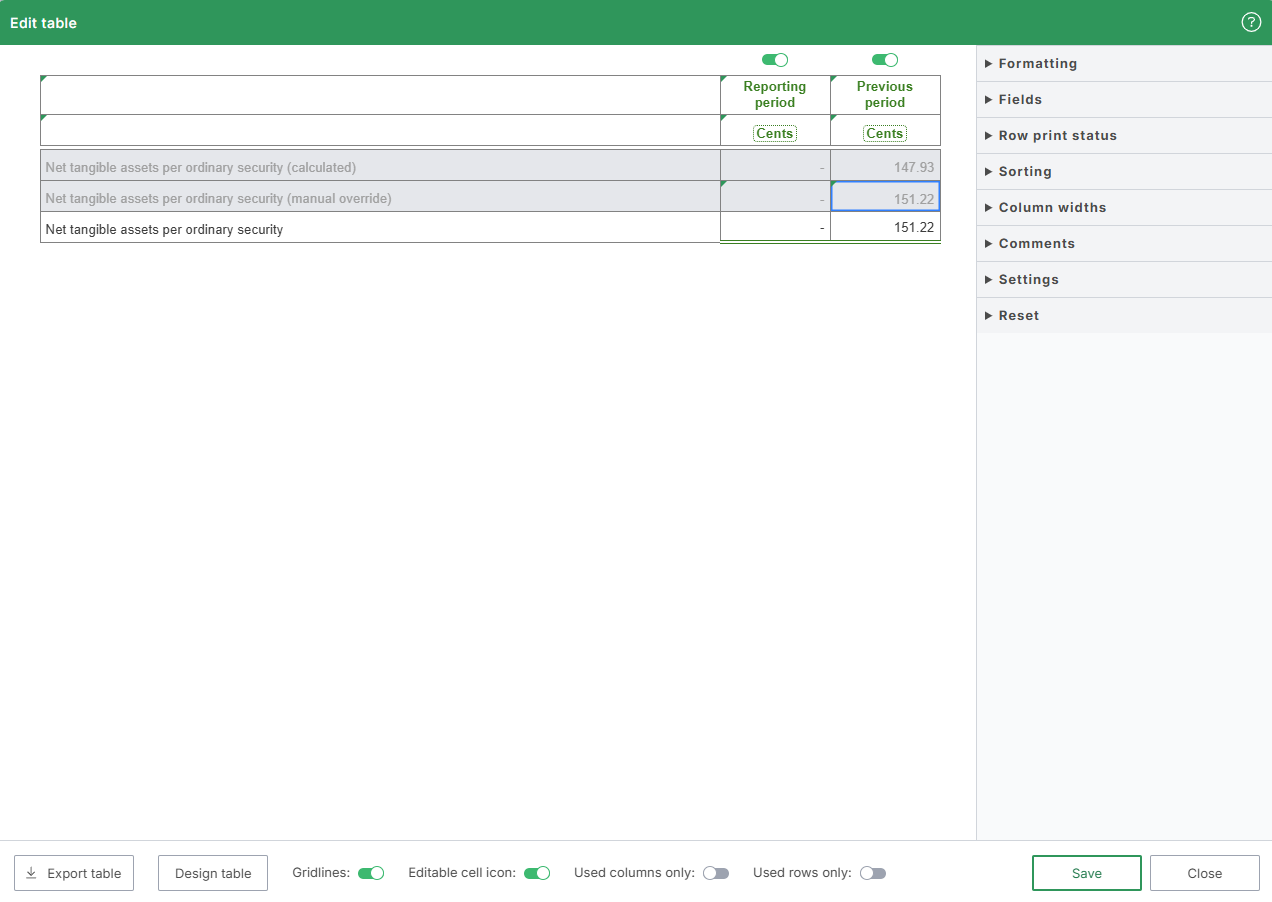Expand the Fields section

[x=1020, y=99]
